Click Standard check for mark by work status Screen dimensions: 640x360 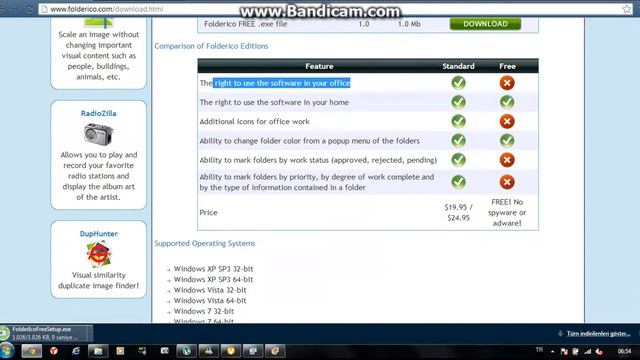[458, 160]
